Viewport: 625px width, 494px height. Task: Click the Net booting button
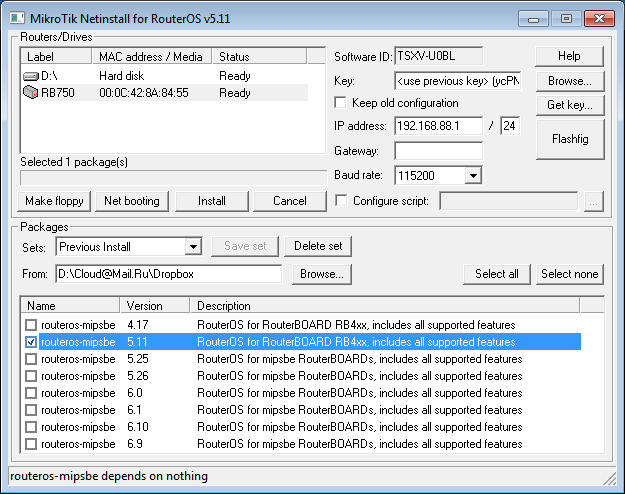(x=132, y=201)
